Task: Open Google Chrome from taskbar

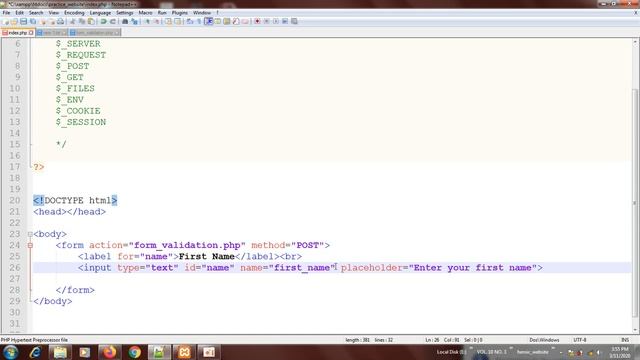Action: [x=134, y=352]
